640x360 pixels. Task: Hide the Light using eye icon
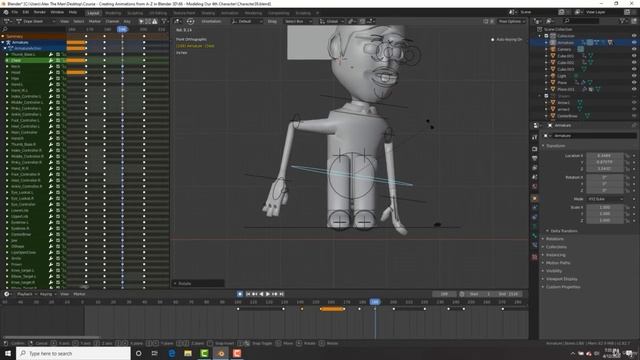pyautogui.click(x=634, y=76)
